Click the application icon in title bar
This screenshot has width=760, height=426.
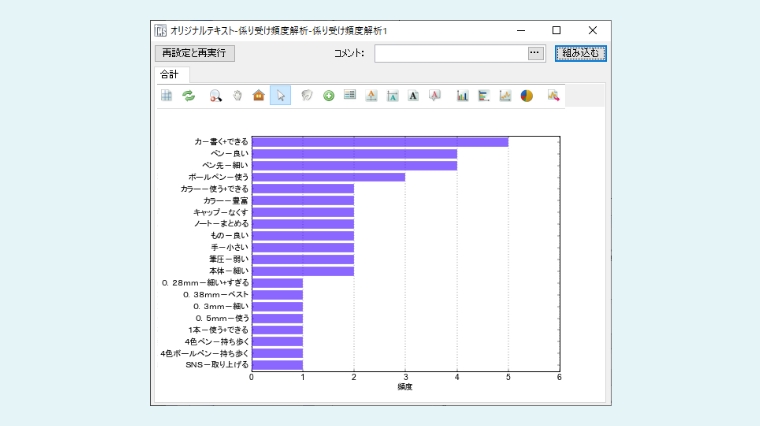(160, 31)
